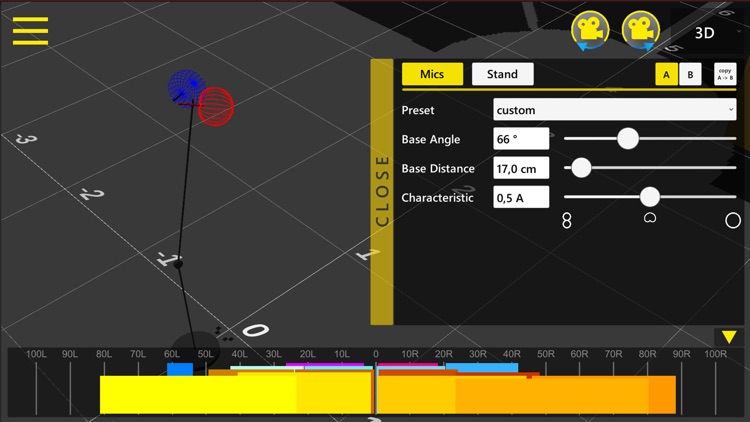Click the Base Distance value field
This screenshot has width=750, height=422.
point(521,168)
